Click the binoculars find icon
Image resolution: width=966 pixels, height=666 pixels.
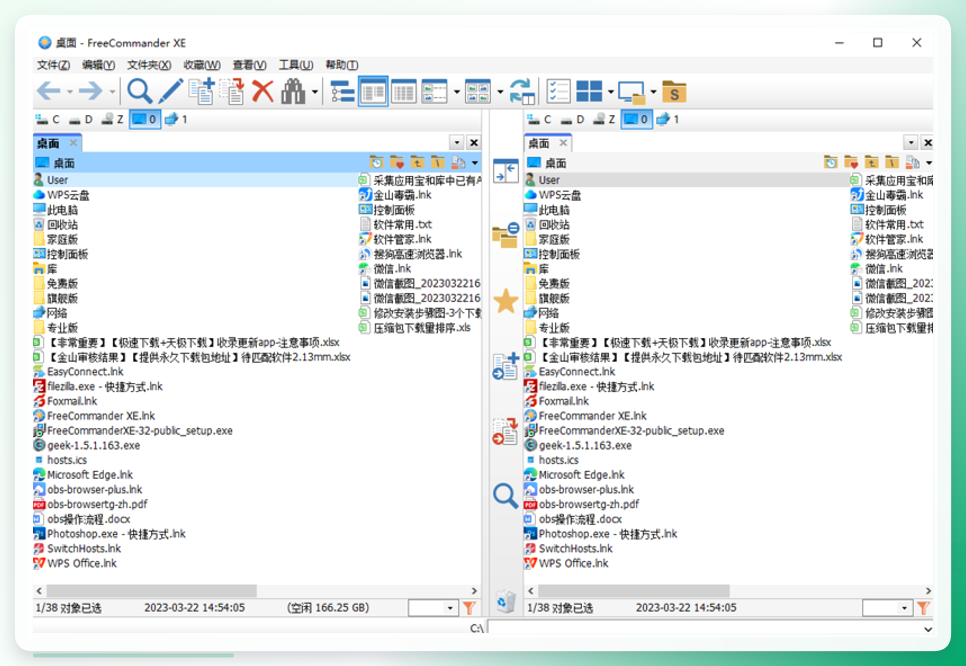click(293, 92)
